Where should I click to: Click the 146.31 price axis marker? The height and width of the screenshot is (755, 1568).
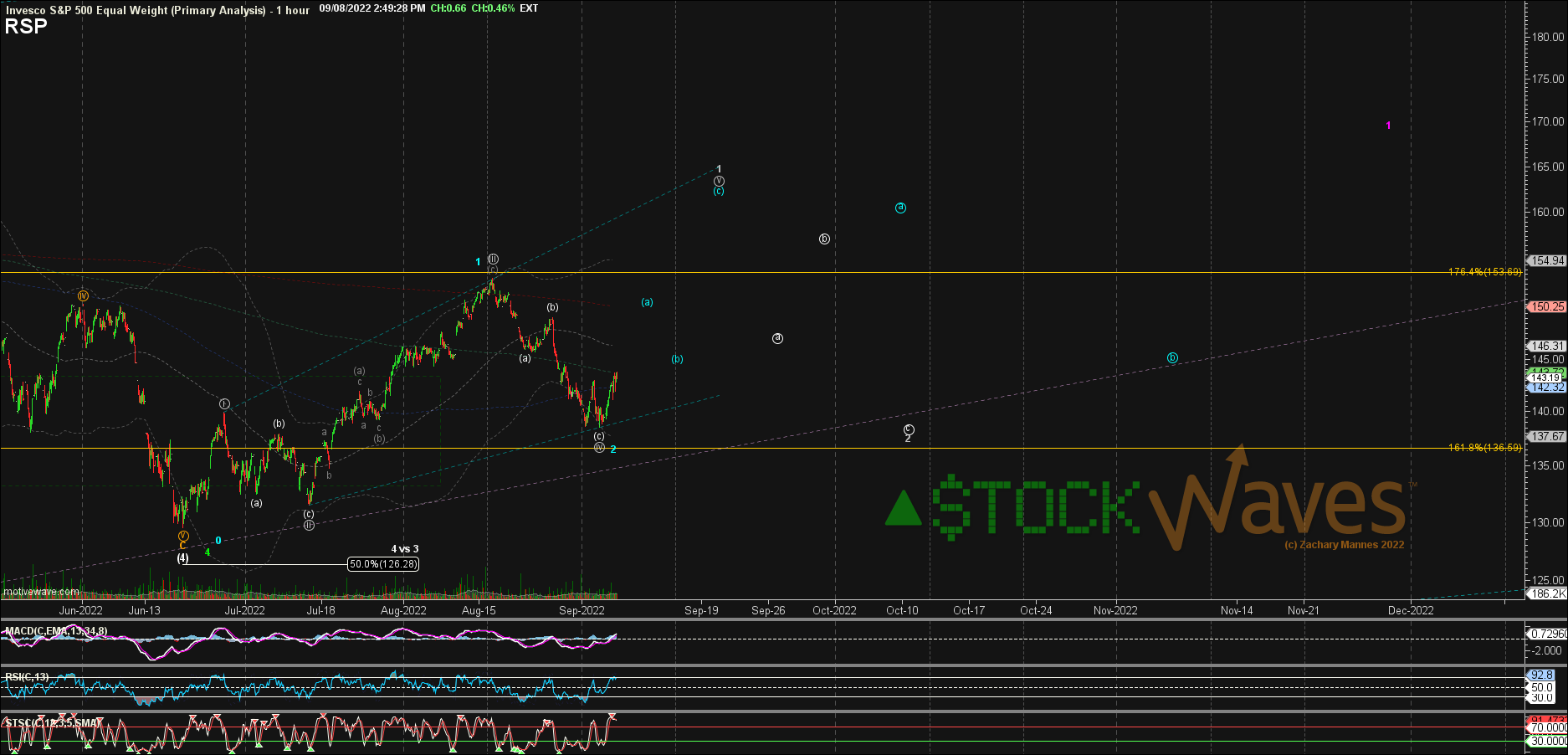click(x=1547, y=346)
